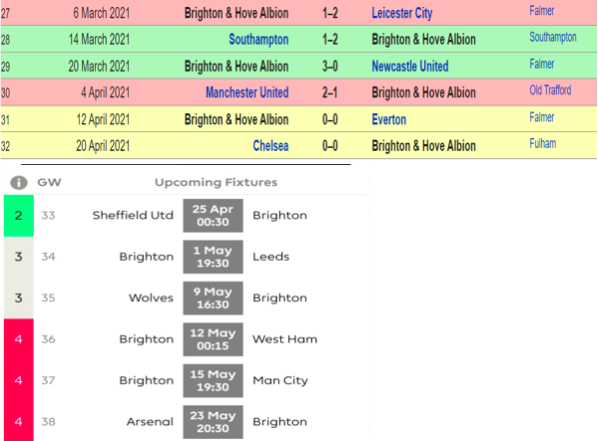Click the info icon beside GW

click(x=19, y=183)
